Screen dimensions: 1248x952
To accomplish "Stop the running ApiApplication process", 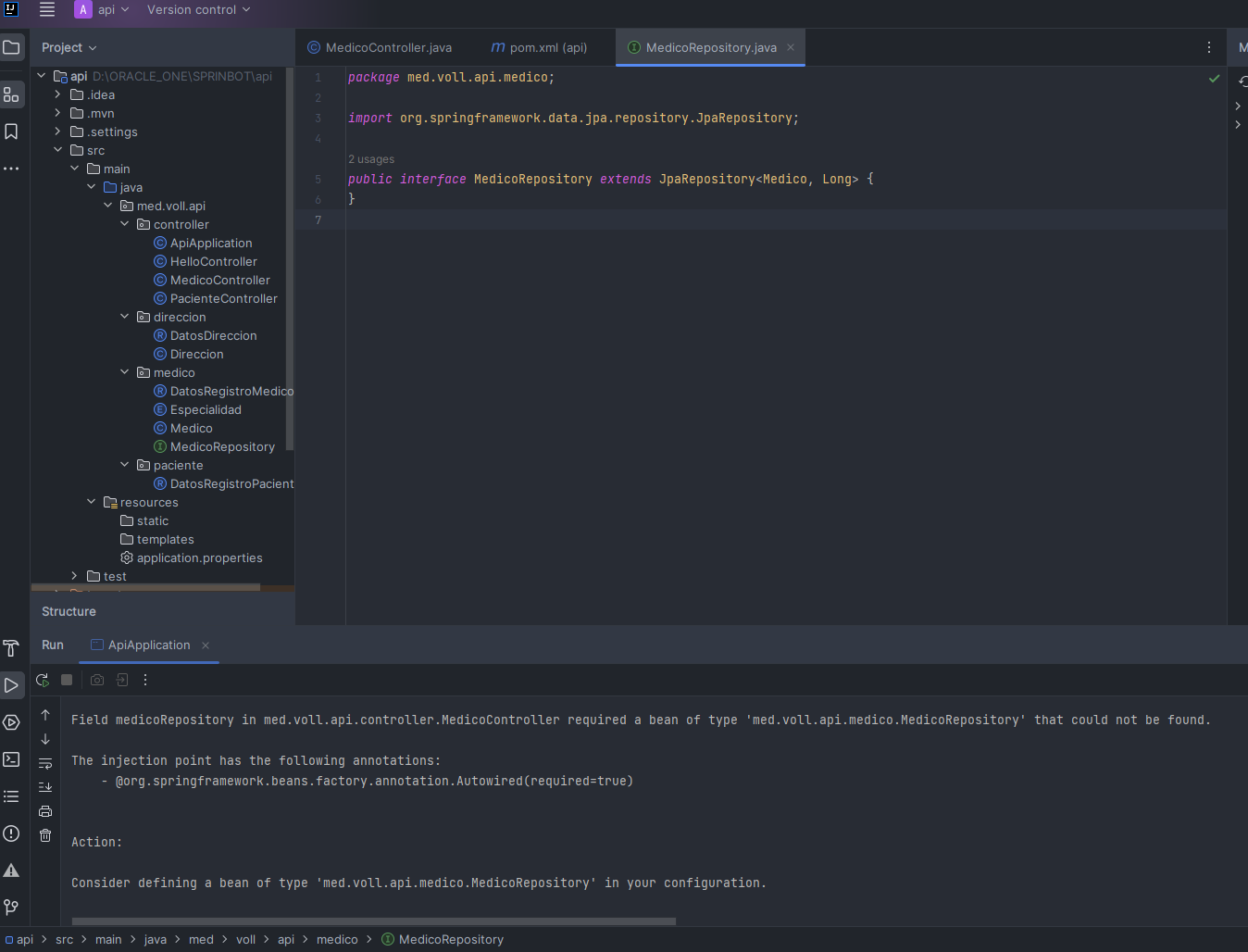I will [x=67, y=680].
